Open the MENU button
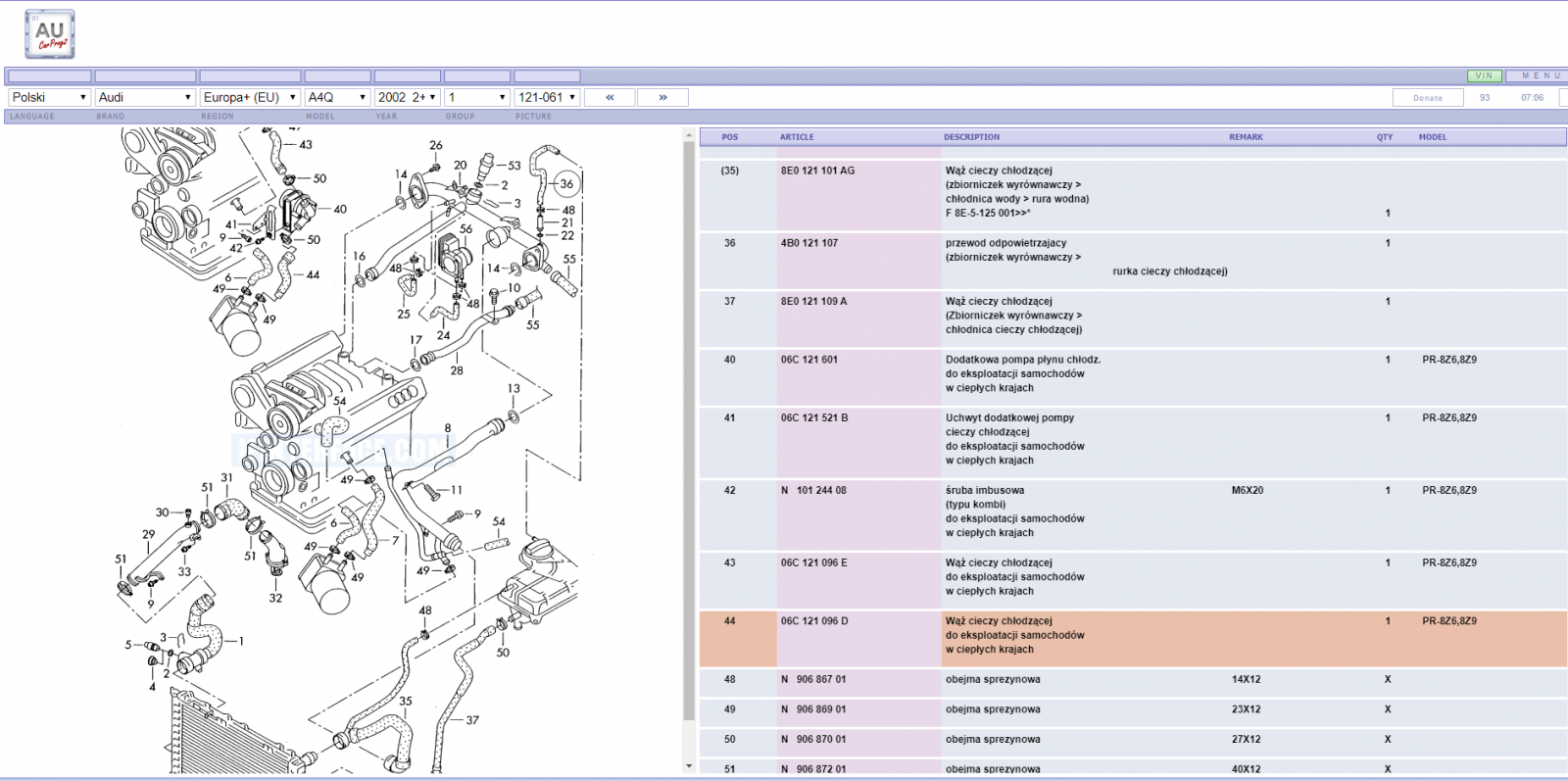This screenshot has width=1568, height=781. pyautogui.click(x=1541, y=75)
